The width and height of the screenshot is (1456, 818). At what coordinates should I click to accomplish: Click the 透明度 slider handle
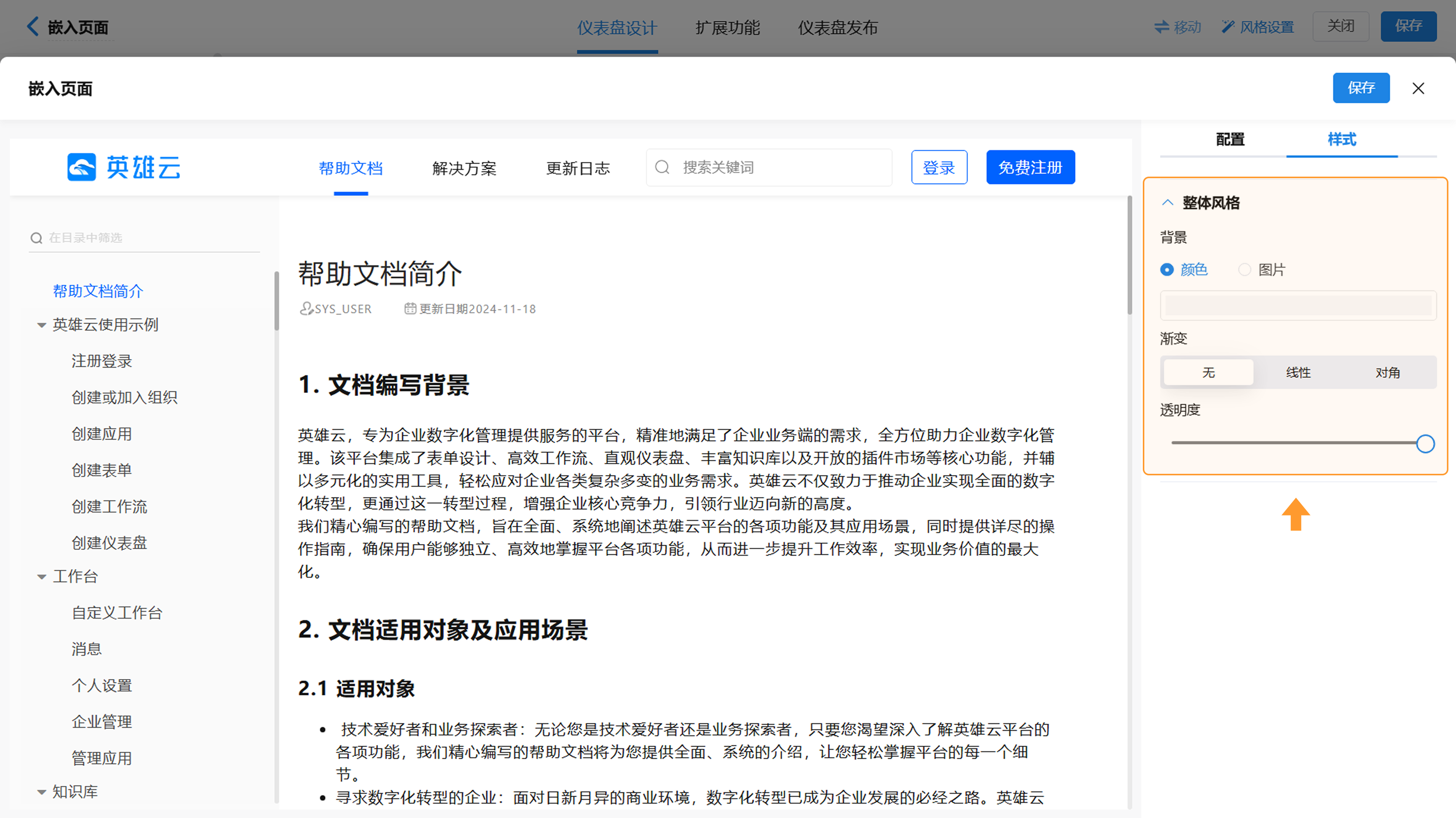tap(1425, 443)
